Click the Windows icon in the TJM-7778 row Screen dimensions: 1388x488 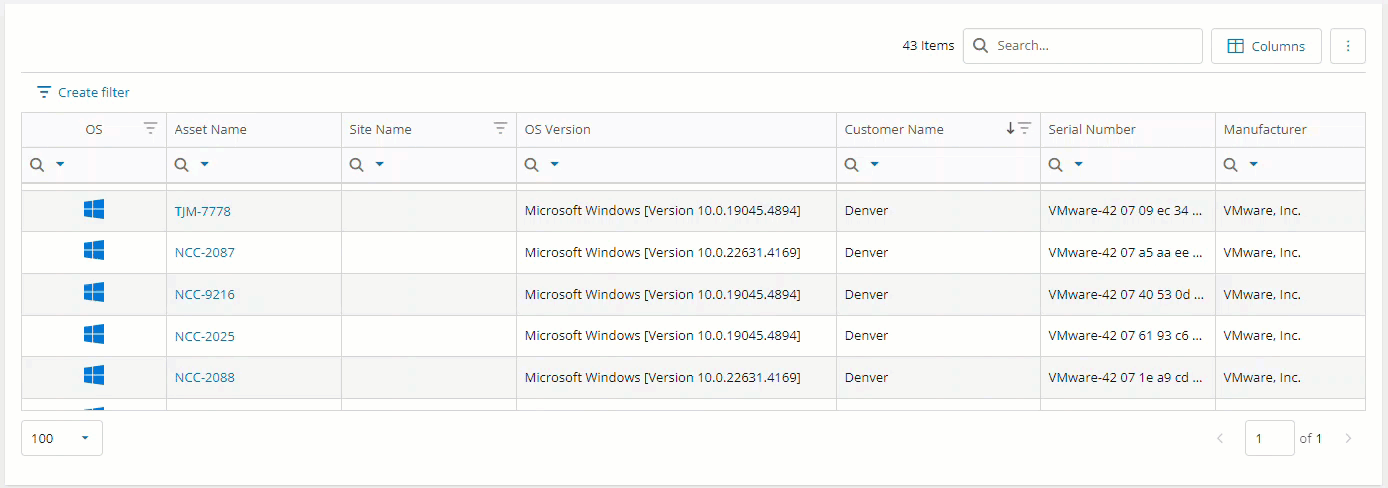94,210
